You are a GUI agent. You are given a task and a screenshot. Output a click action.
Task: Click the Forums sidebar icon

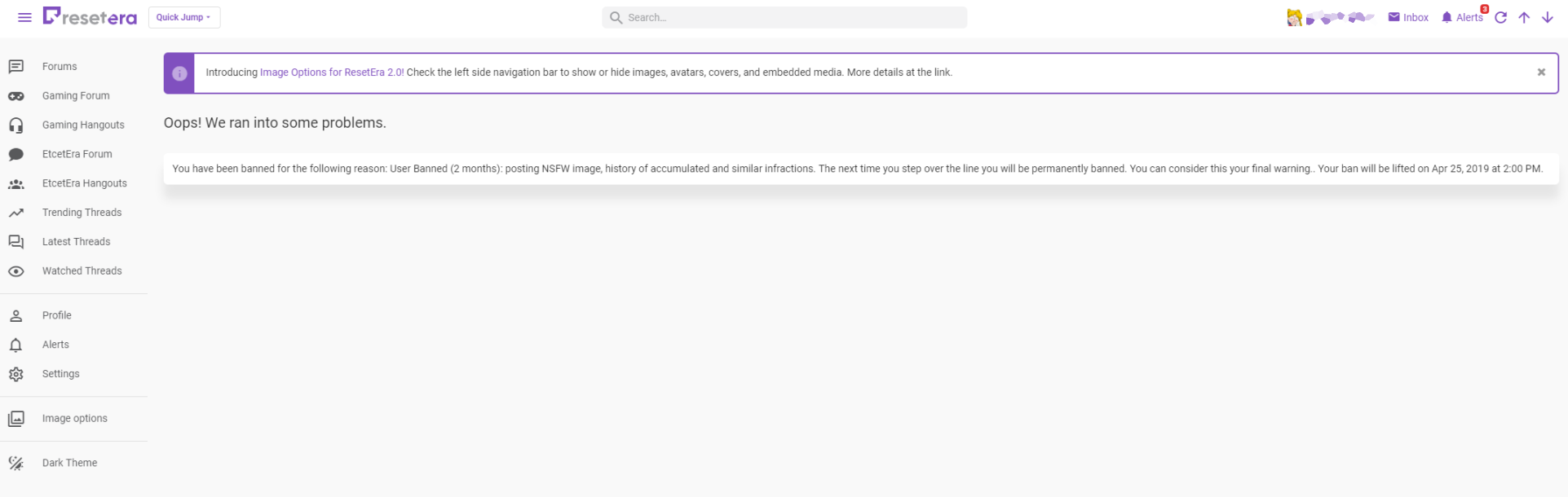pyautogui.click(x=16, y=67)
